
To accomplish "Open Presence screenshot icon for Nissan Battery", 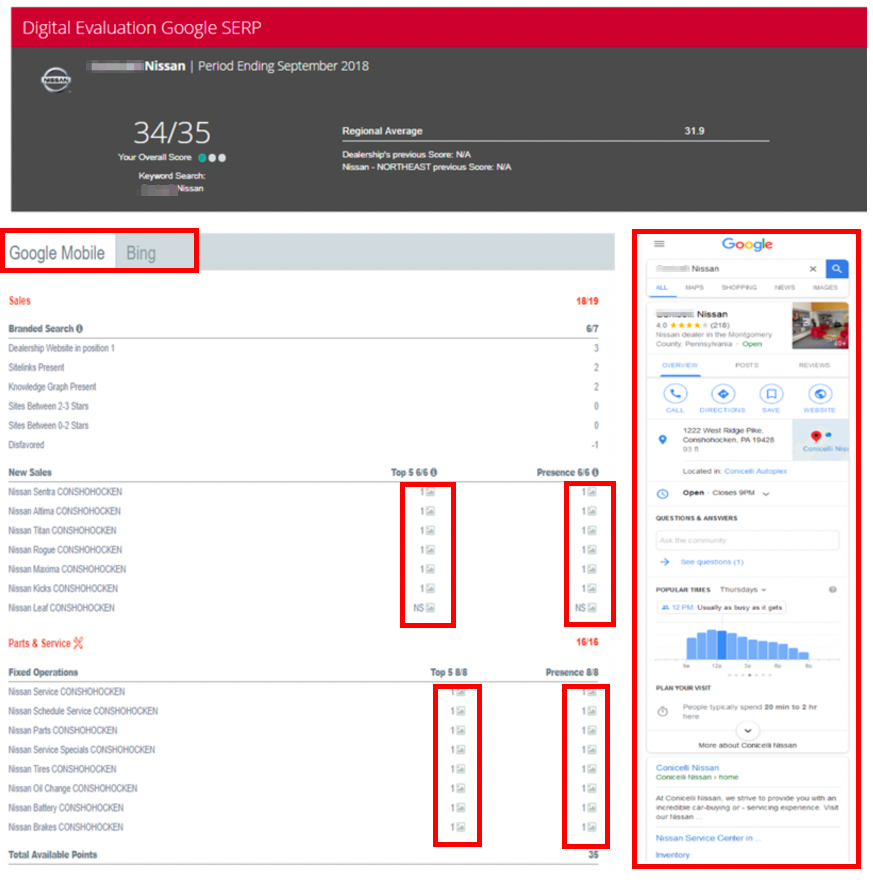I will tap(592, 808).
